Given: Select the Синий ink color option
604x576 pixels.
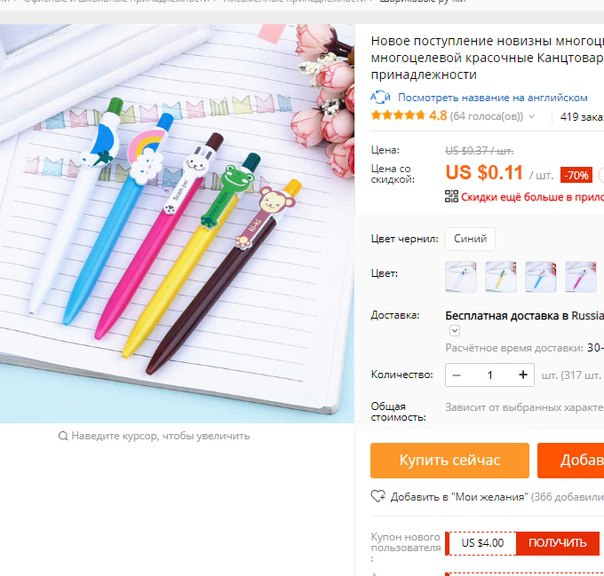Looking at the screenshot, I should (470, 239).
